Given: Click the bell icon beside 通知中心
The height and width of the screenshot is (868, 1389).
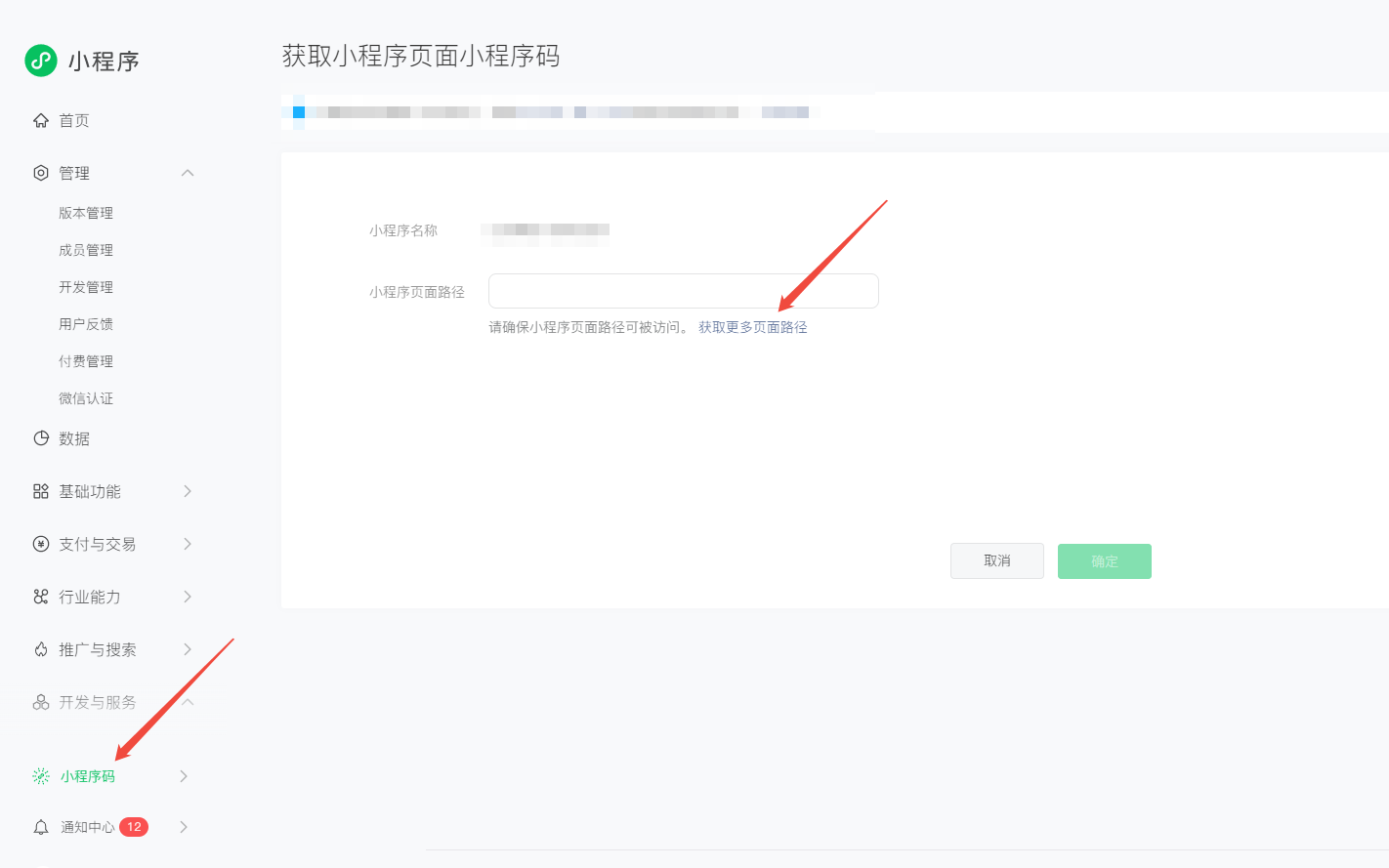Looking at the screenshot, I should point(41,827).
